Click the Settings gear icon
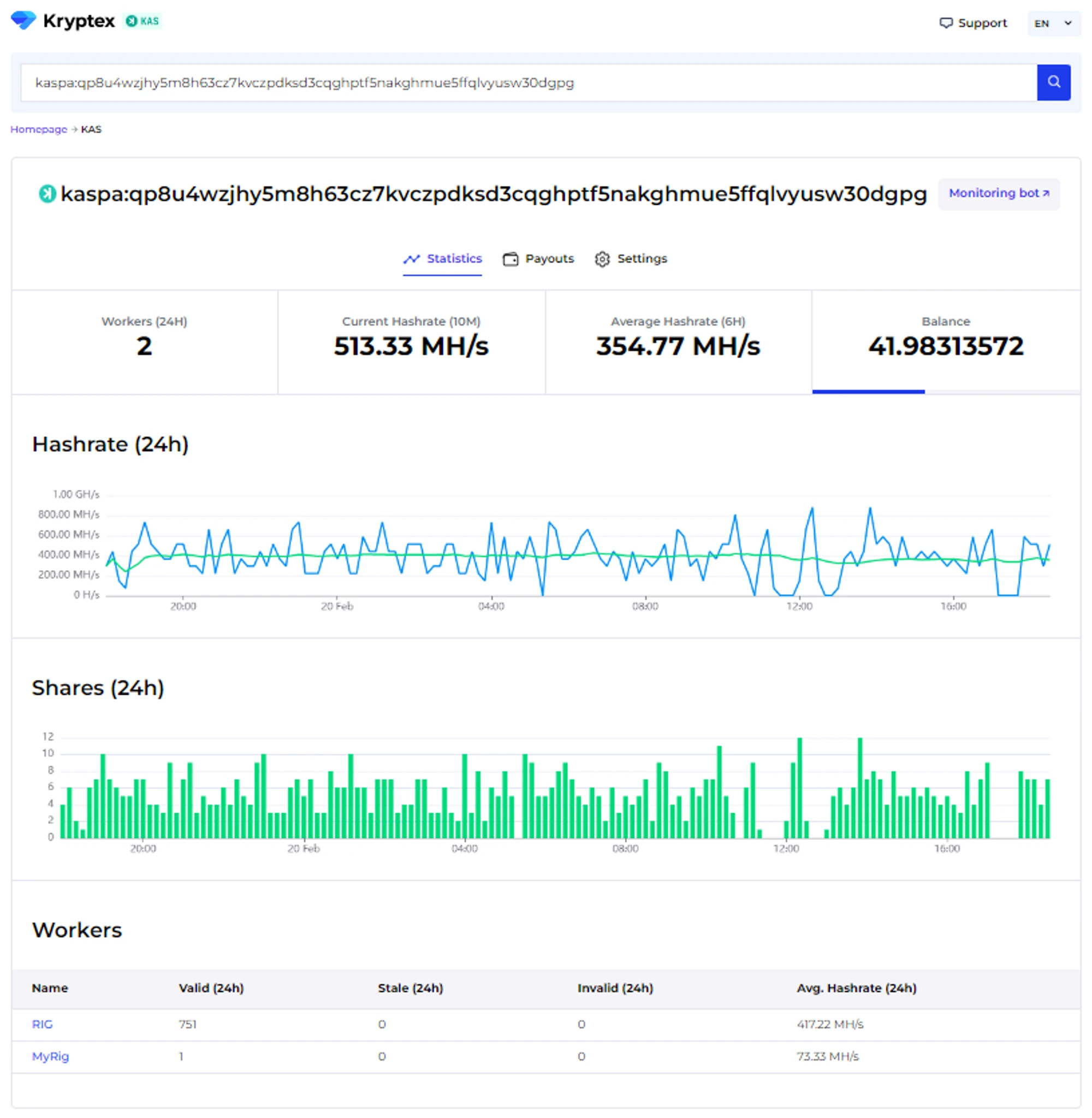The height and width of the screenshot is (1118, 1092). click(x=602, y=259)
